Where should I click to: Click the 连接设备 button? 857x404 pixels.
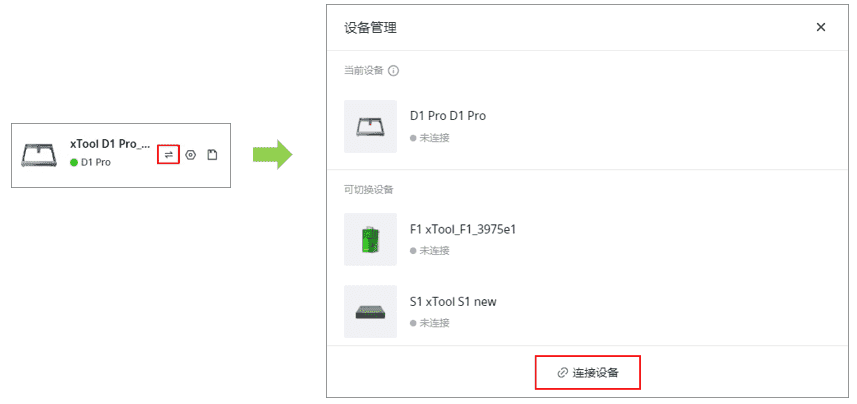(588, 373)
